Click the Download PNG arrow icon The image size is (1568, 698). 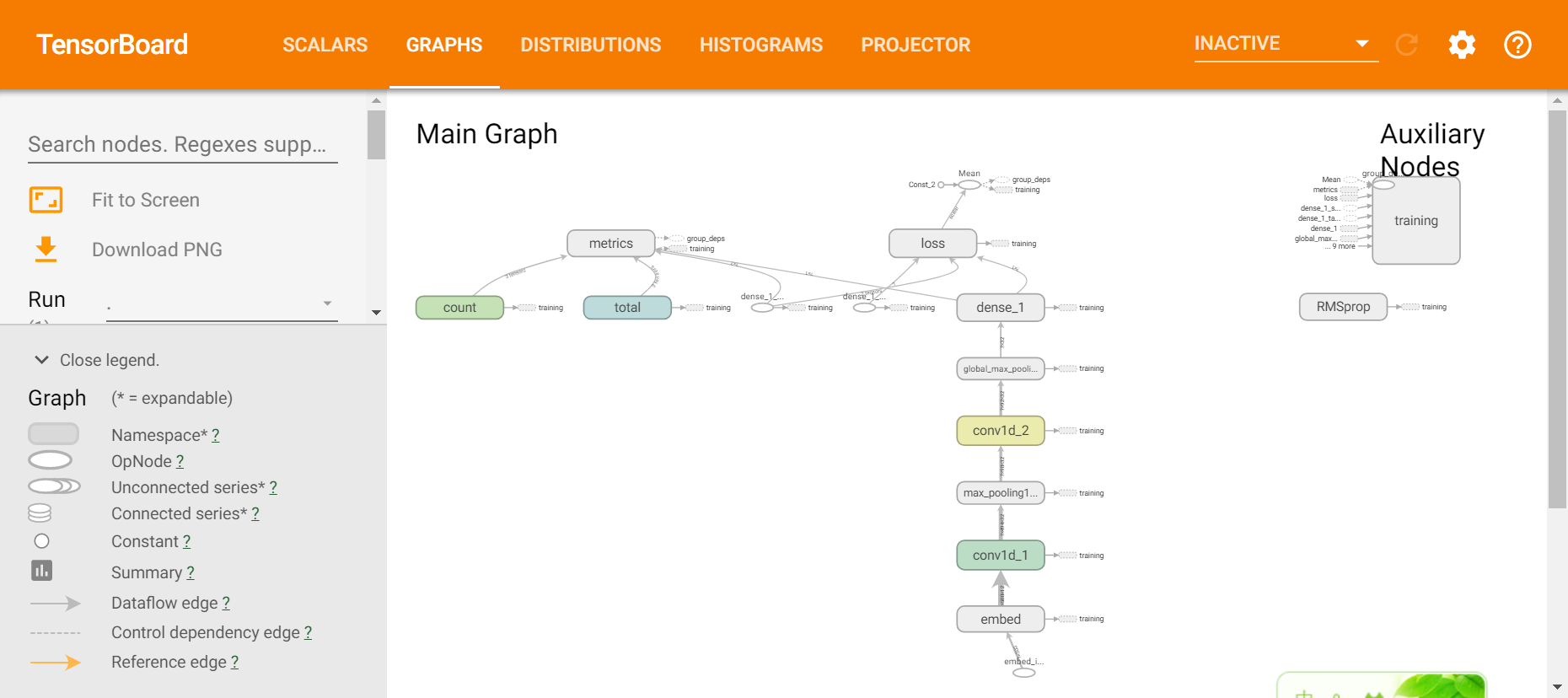pos(46,250)
